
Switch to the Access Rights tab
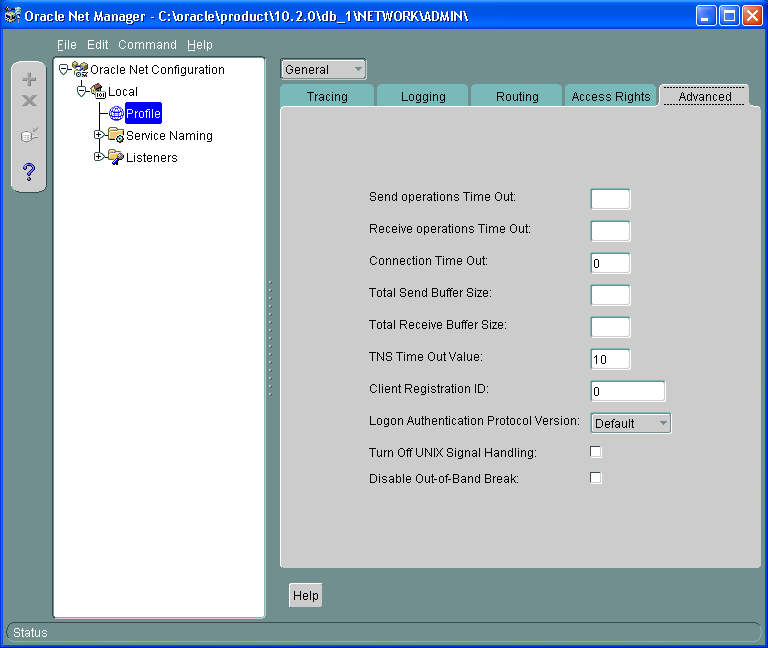click(x=611, y=96)
